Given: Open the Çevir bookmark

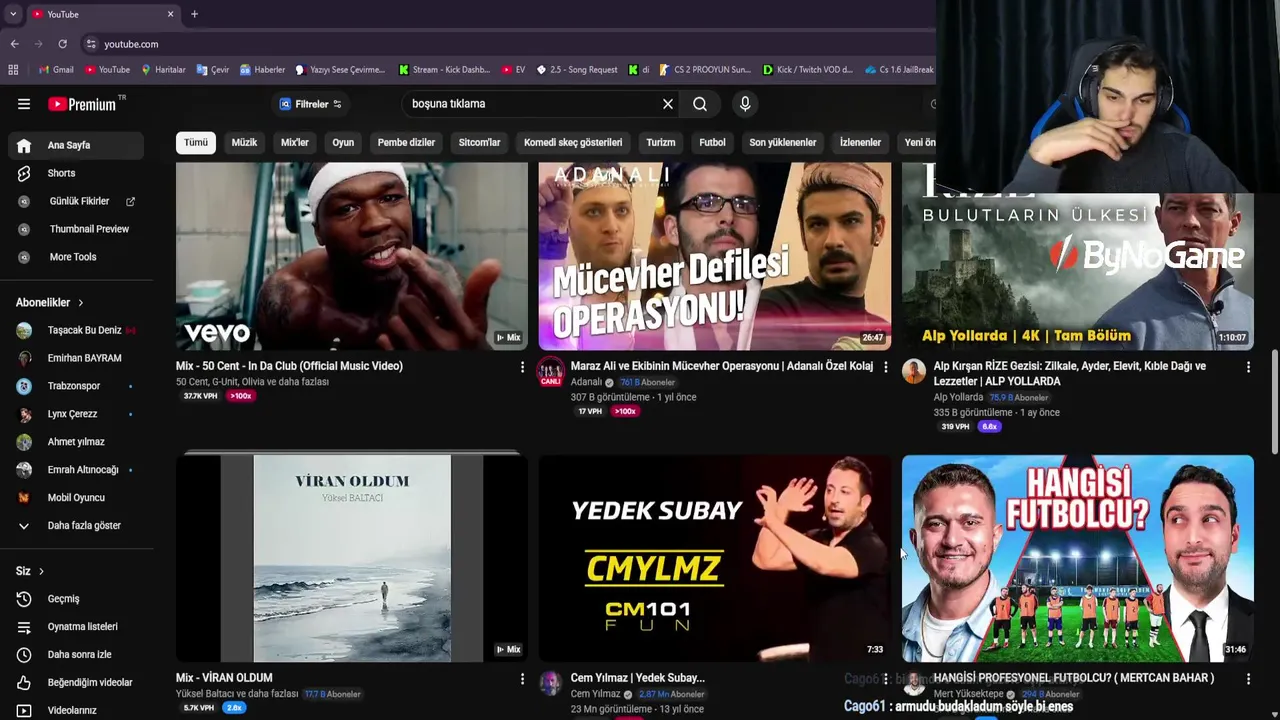Looking at the screenshot, I should tap(212, 70).
